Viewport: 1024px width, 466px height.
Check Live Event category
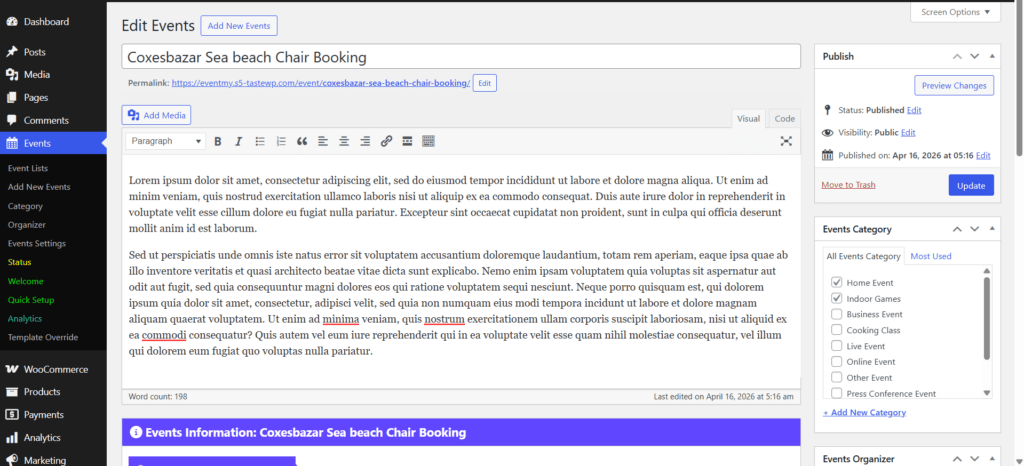point(836,346)
